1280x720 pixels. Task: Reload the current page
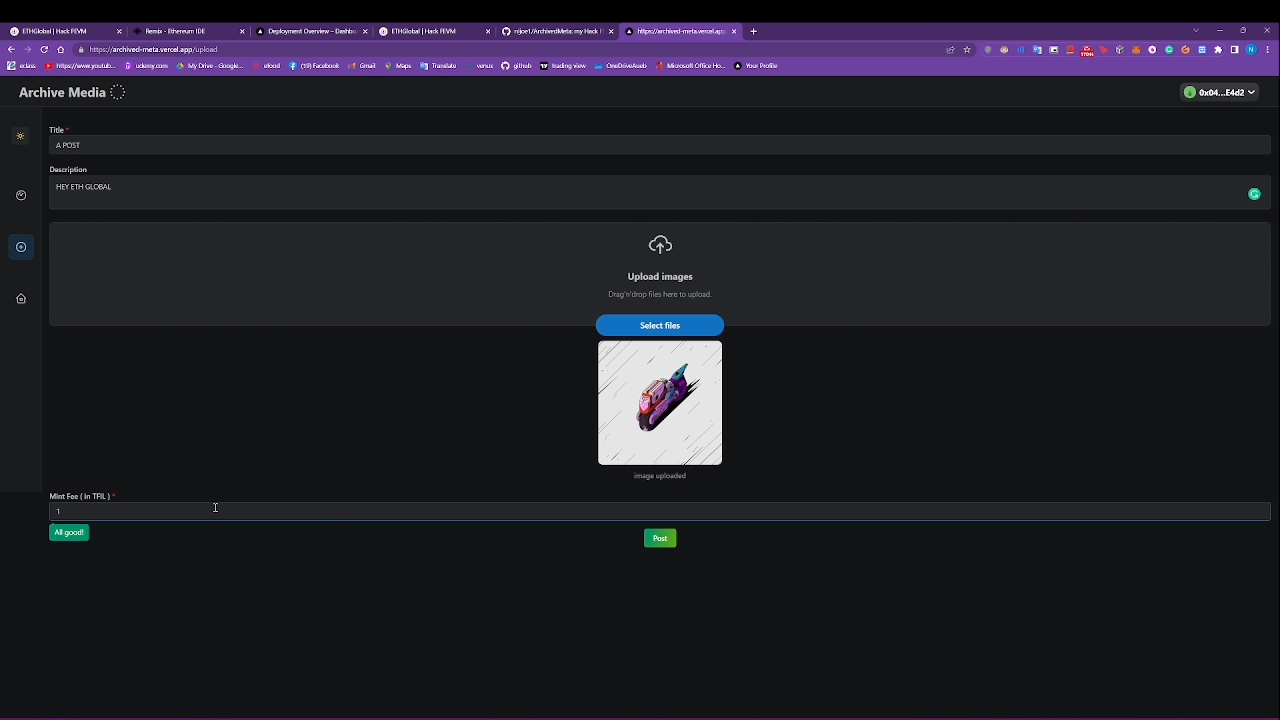[x=44, y=49]
